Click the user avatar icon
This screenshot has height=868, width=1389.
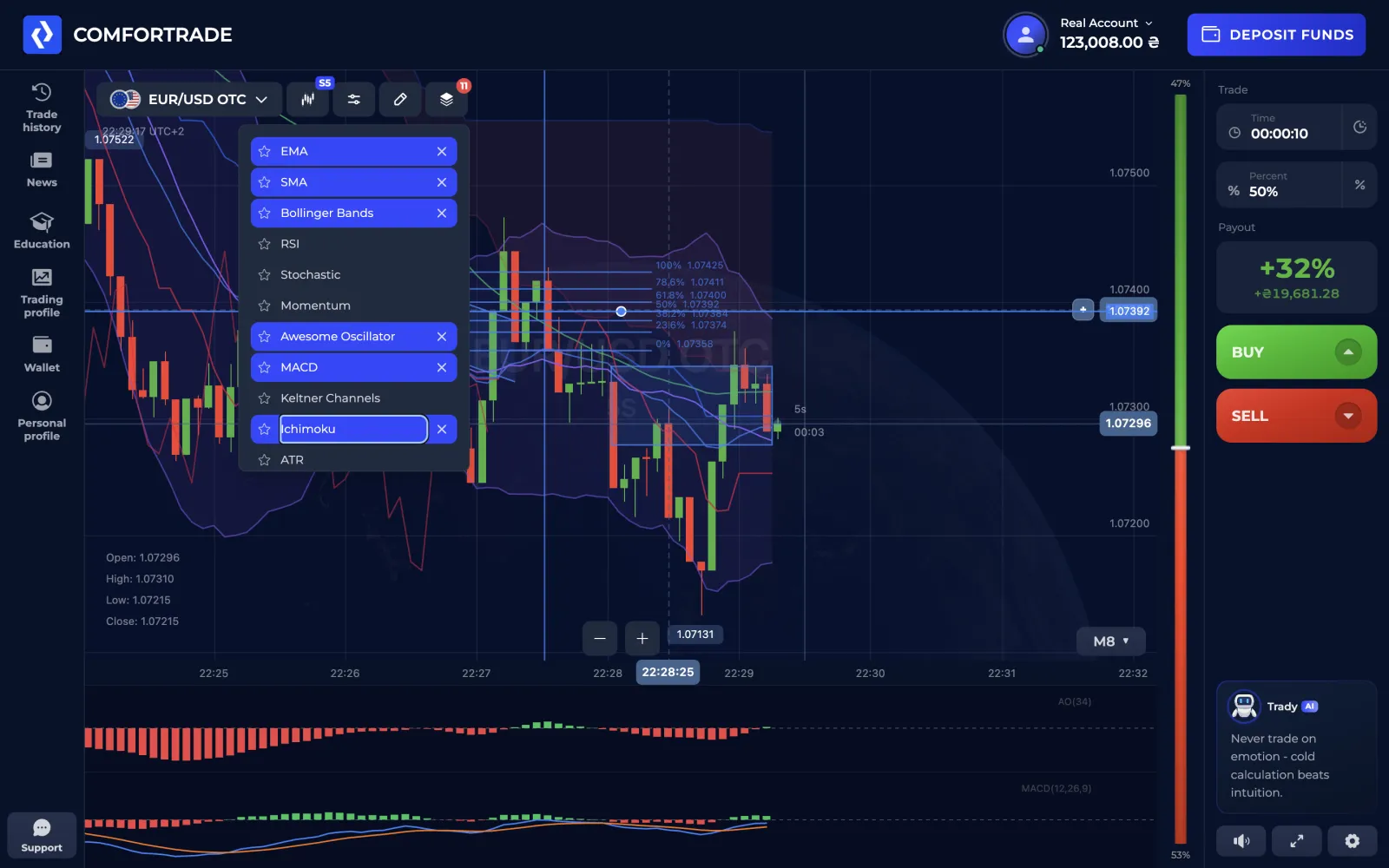[1025, 35]
